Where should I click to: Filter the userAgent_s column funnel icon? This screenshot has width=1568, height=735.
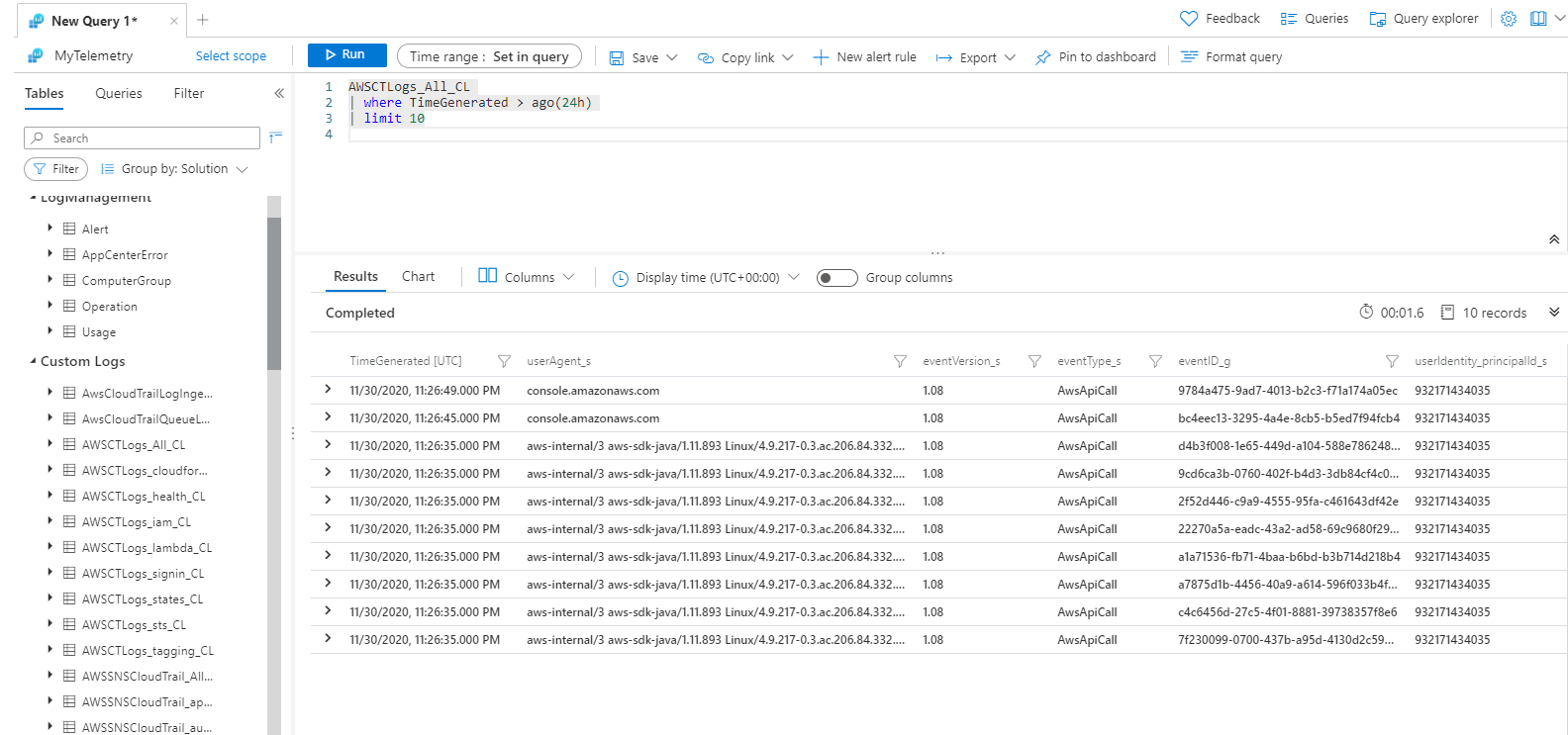tap(900, 361)
